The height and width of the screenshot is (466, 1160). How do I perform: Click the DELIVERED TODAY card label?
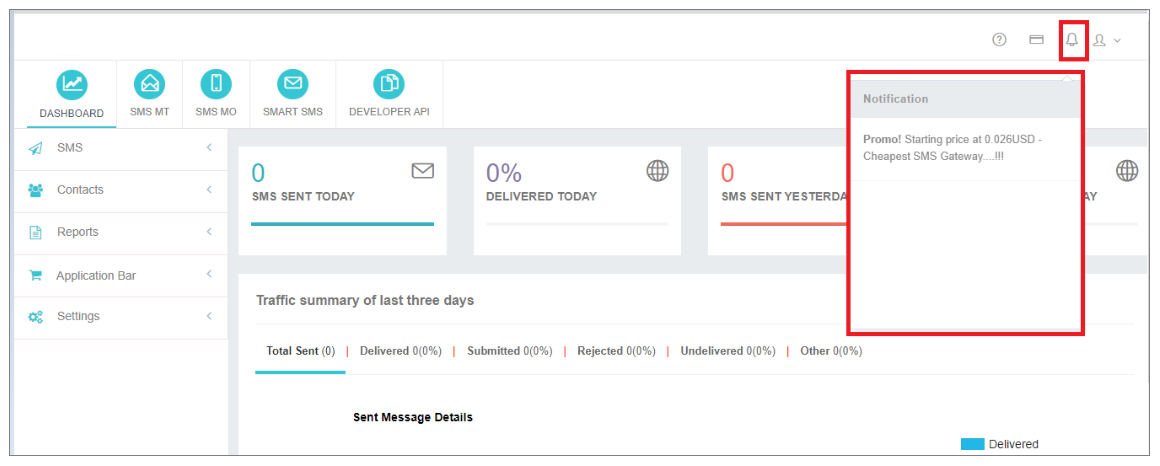(x=542, y=197)
